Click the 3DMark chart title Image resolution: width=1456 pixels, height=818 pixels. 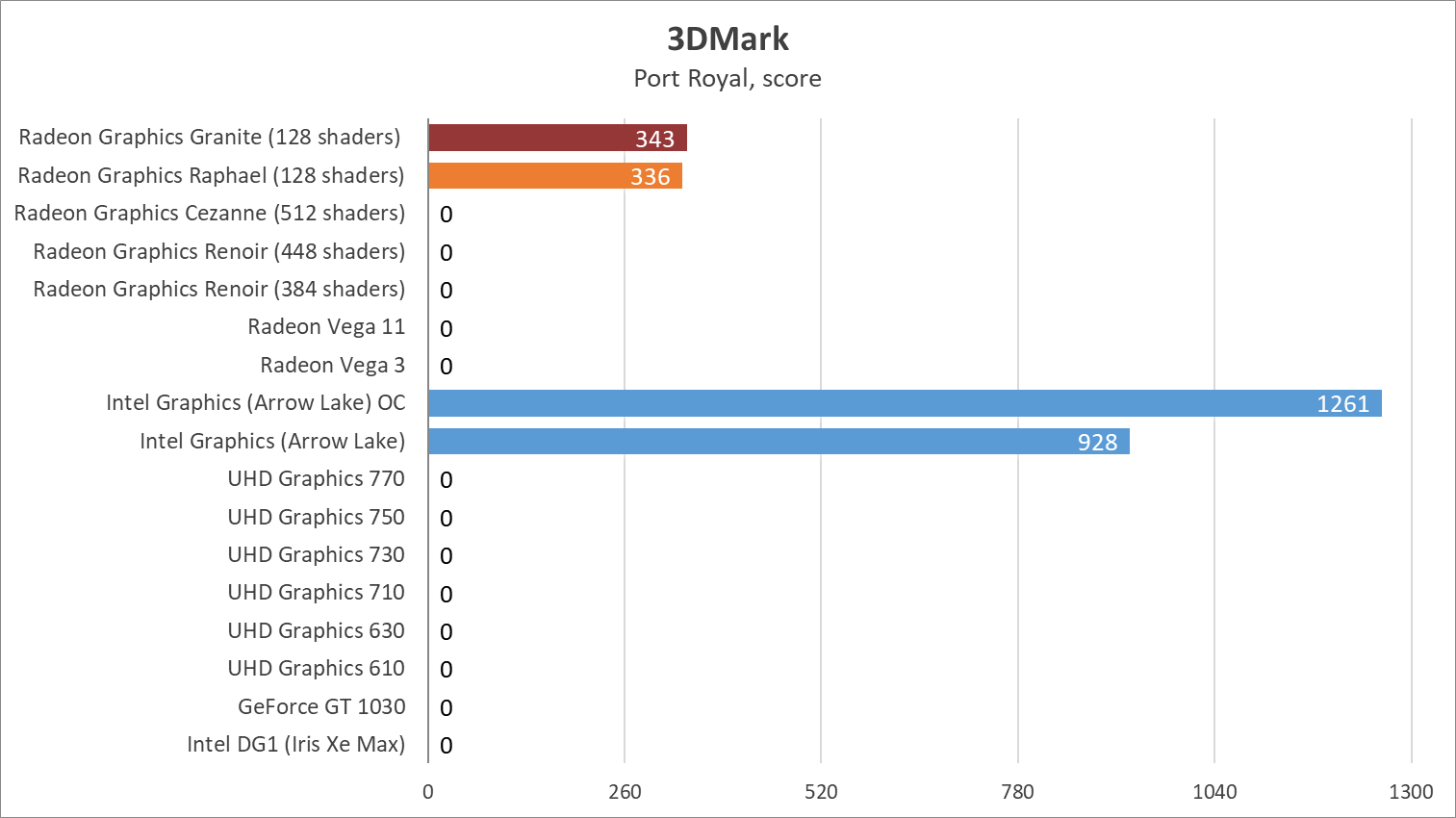click(x=728, y=38)
